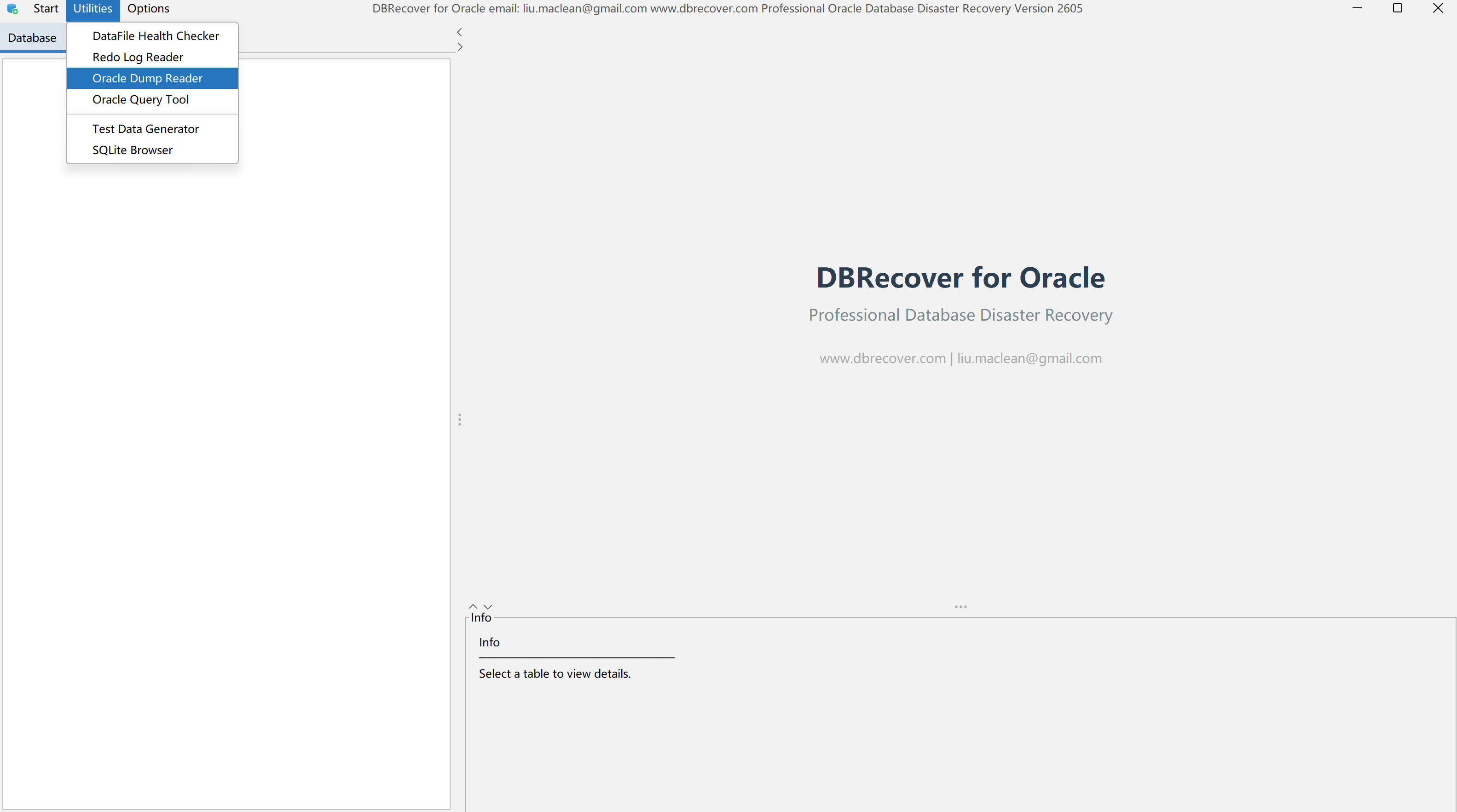Click 'Professional Database Disaster Recovery' subtitle
Image resolution: width=1457 pixels, height=812 pixels.
[x=960, y=314]
